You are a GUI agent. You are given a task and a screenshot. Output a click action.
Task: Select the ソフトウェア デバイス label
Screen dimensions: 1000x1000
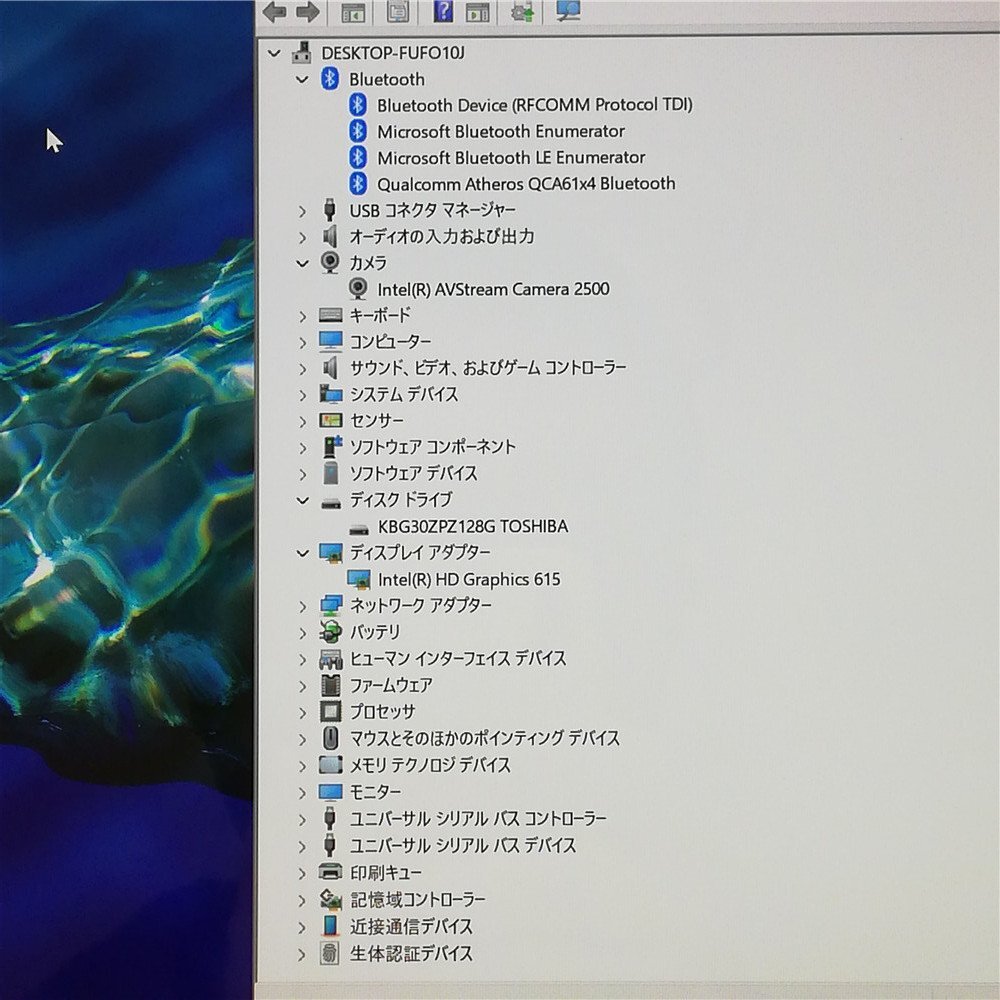point(413,473)
